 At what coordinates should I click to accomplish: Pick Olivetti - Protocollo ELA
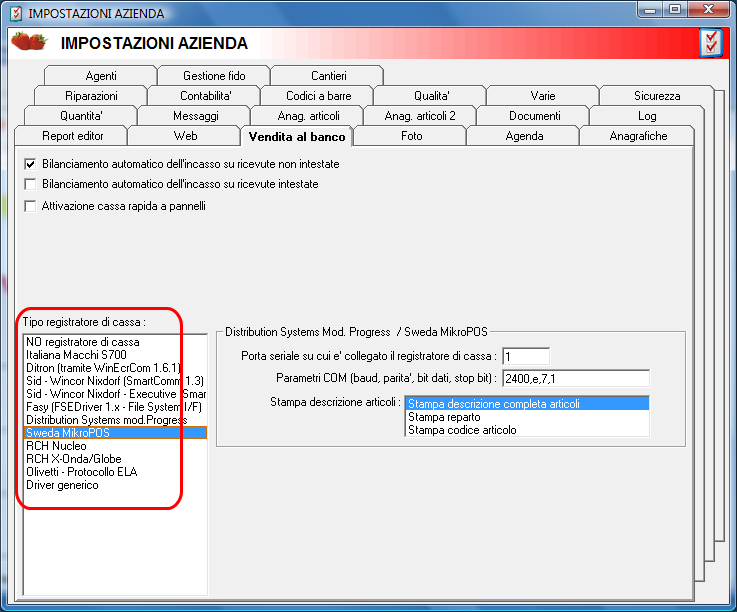[x=115, y=472]
